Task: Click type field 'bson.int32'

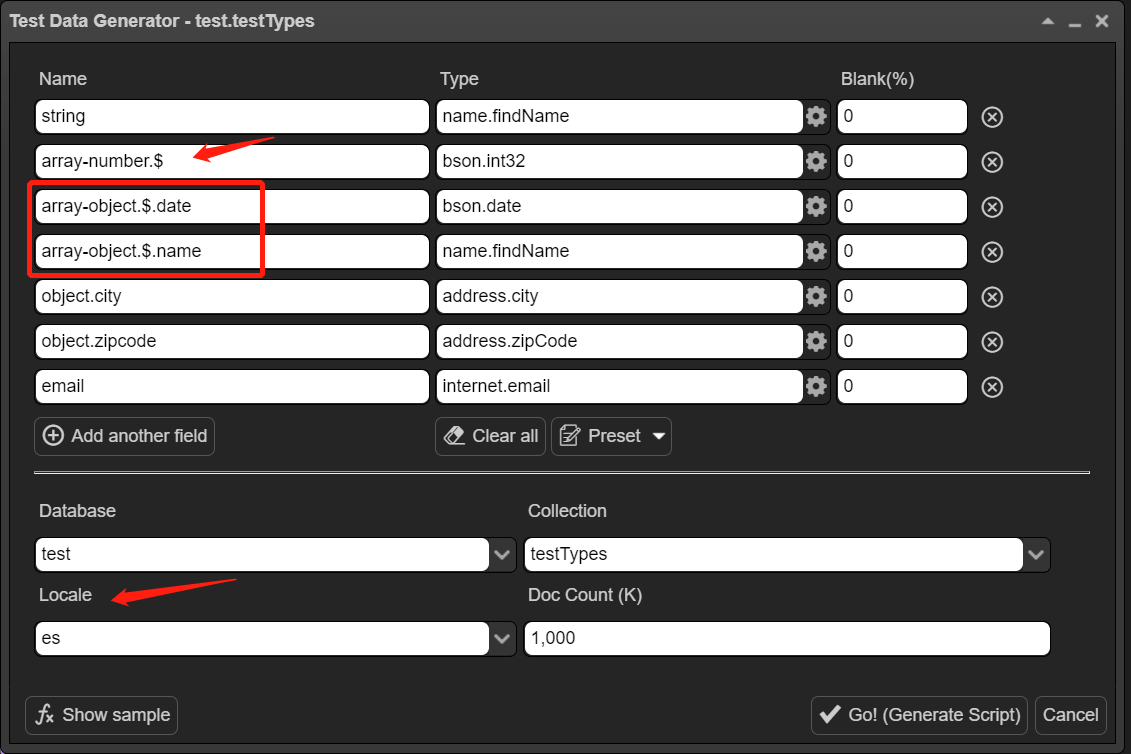Action: [620, 161]
